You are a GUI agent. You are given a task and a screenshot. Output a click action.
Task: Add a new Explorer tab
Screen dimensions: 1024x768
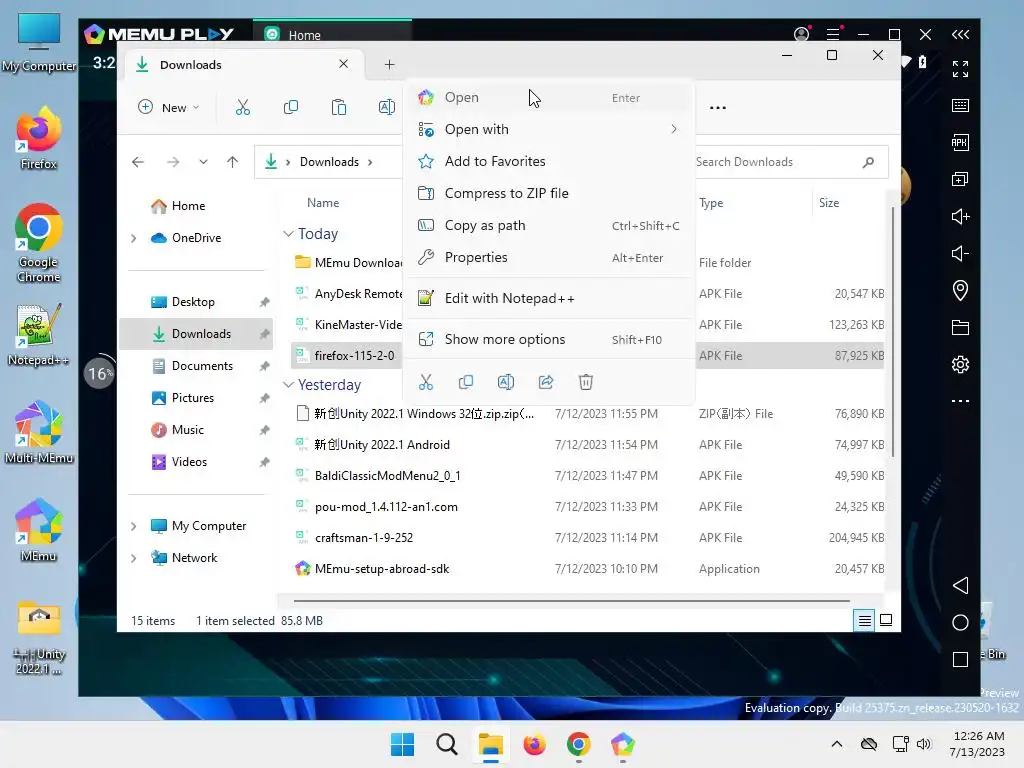click(389, 65)
